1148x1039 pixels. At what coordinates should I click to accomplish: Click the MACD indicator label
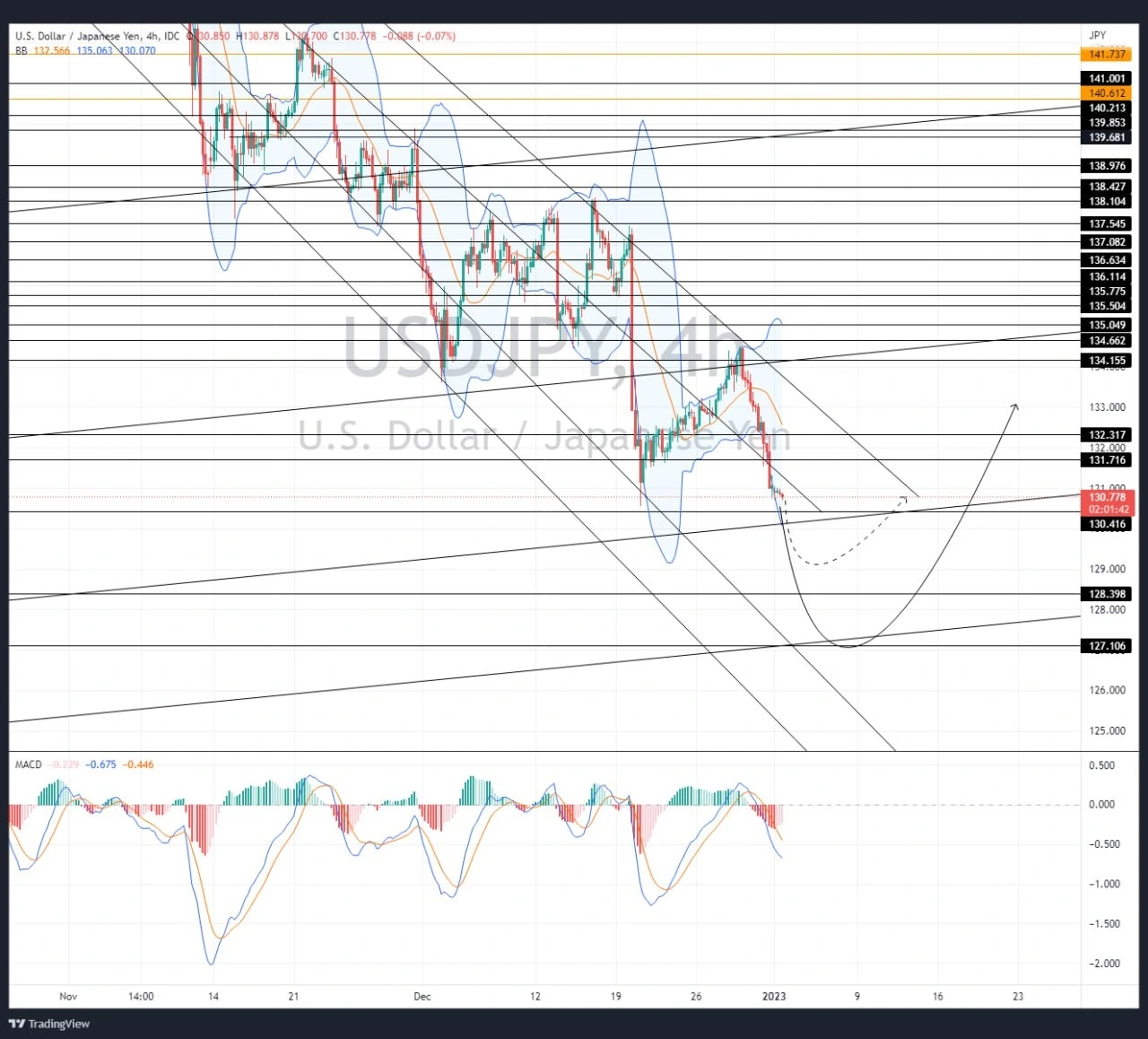[29, 764]
